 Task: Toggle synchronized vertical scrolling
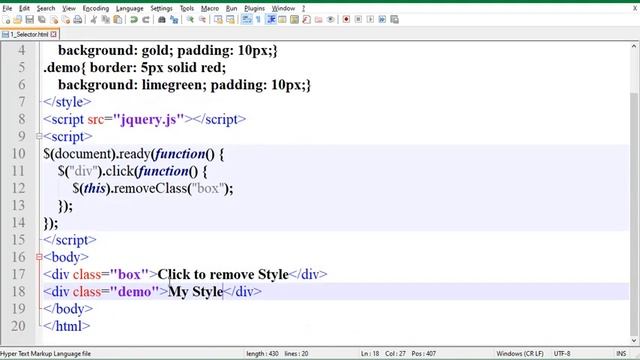(218, 20)
